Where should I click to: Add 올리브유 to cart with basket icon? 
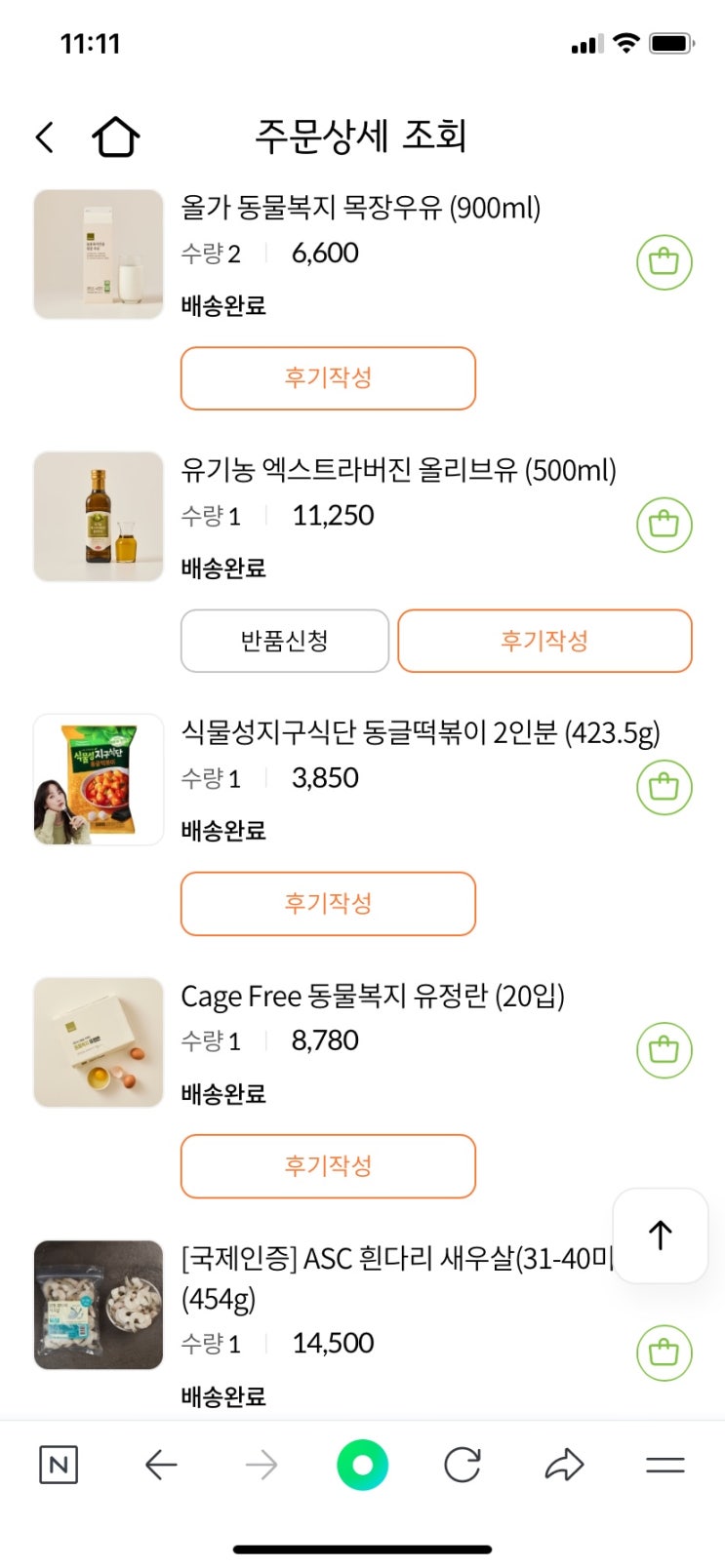664,525
